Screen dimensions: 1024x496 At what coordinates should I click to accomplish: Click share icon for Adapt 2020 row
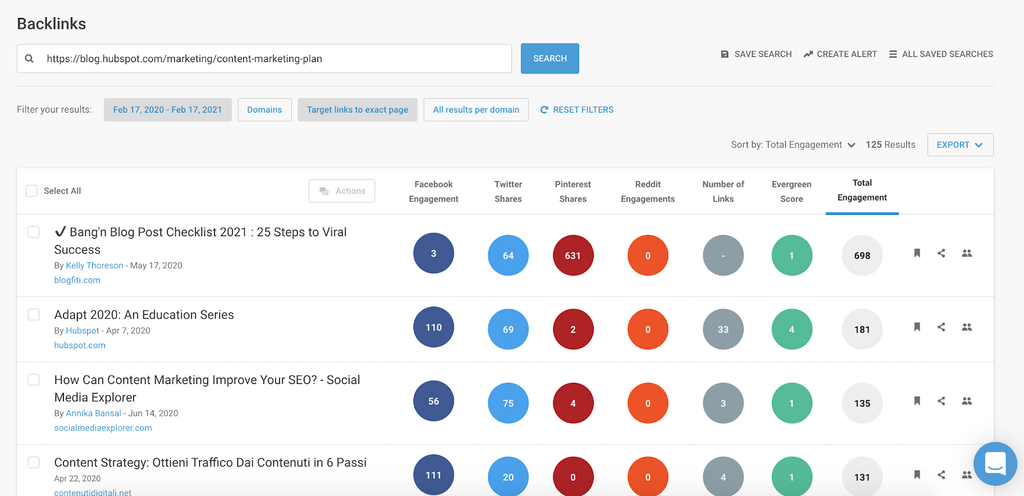941,327
